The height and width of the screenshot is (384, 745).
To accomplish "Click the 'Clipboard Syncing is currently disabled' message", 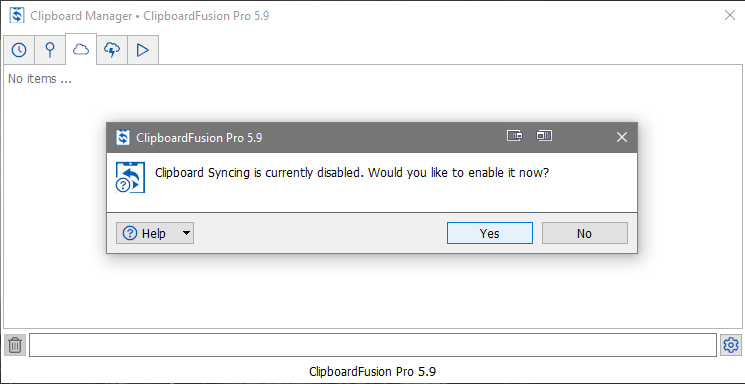I will pos(352,173).
